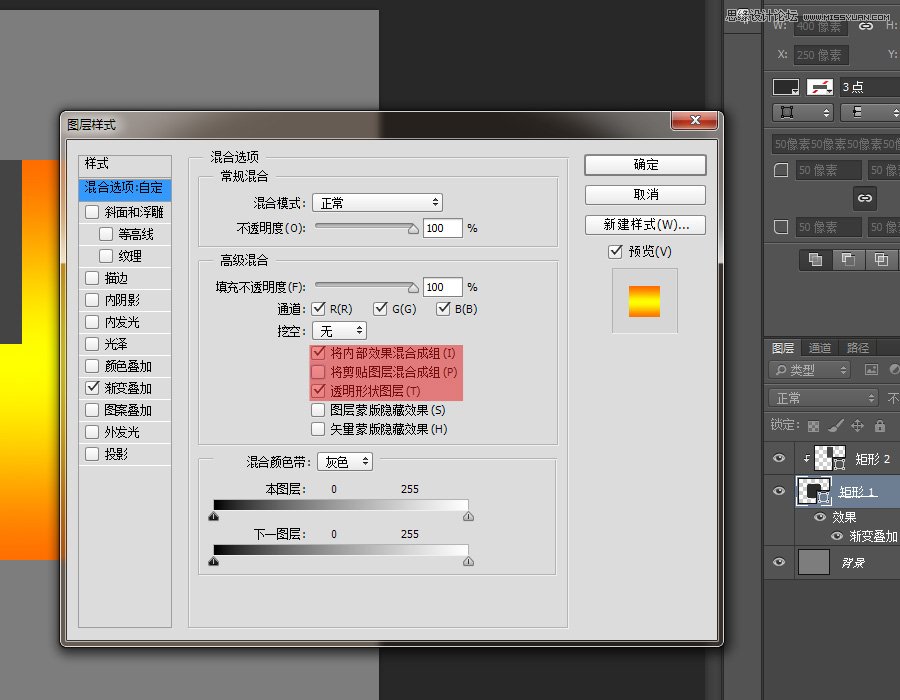This screenshot has width=900, height=700.
Task: Hide the 效果 effects group
Action: pos(820,517)
